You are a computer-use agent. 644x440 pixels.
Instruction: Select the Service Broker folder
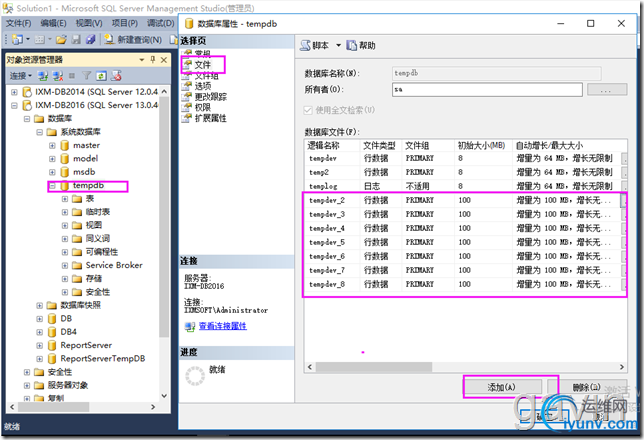114,265
